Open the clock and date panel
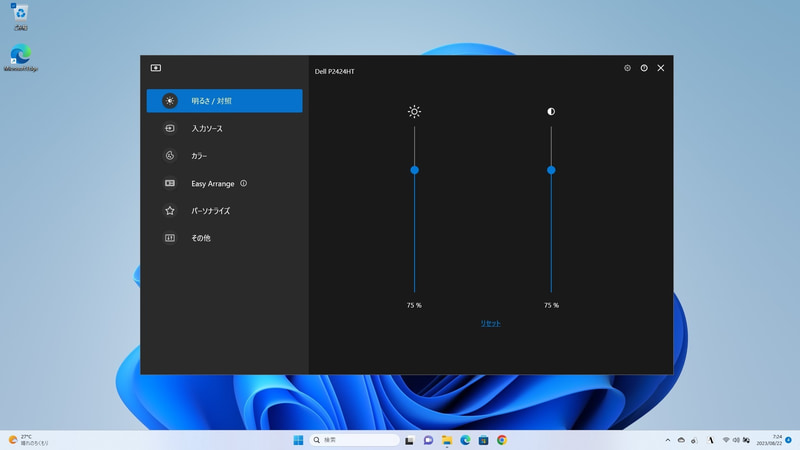800x450 pixels. 769,440
